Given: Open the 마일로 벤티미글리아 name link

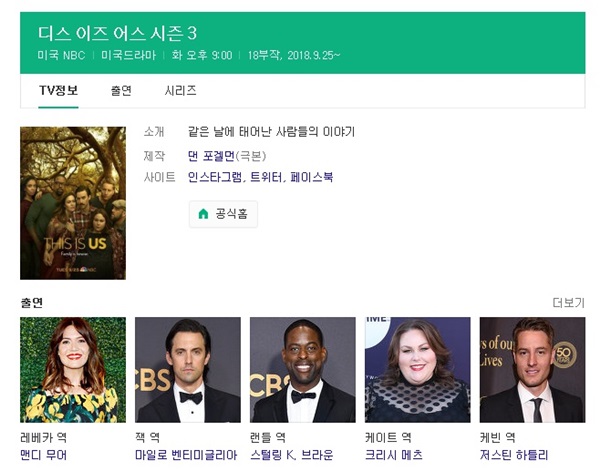Looking at the screenshot, I should [x=186, y=455].
